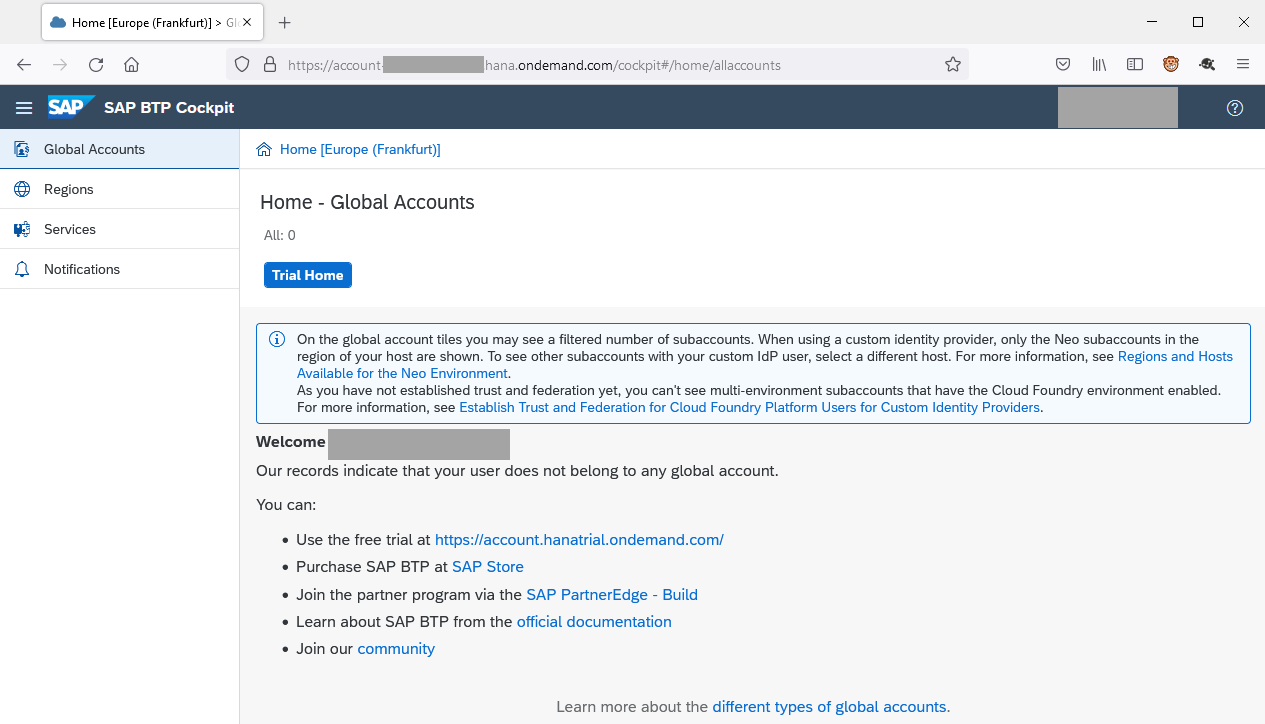This screenshot has width=1265, height=724.
Task: Toggle the browser sidebar icon
Action: (x=1135, y=64)
